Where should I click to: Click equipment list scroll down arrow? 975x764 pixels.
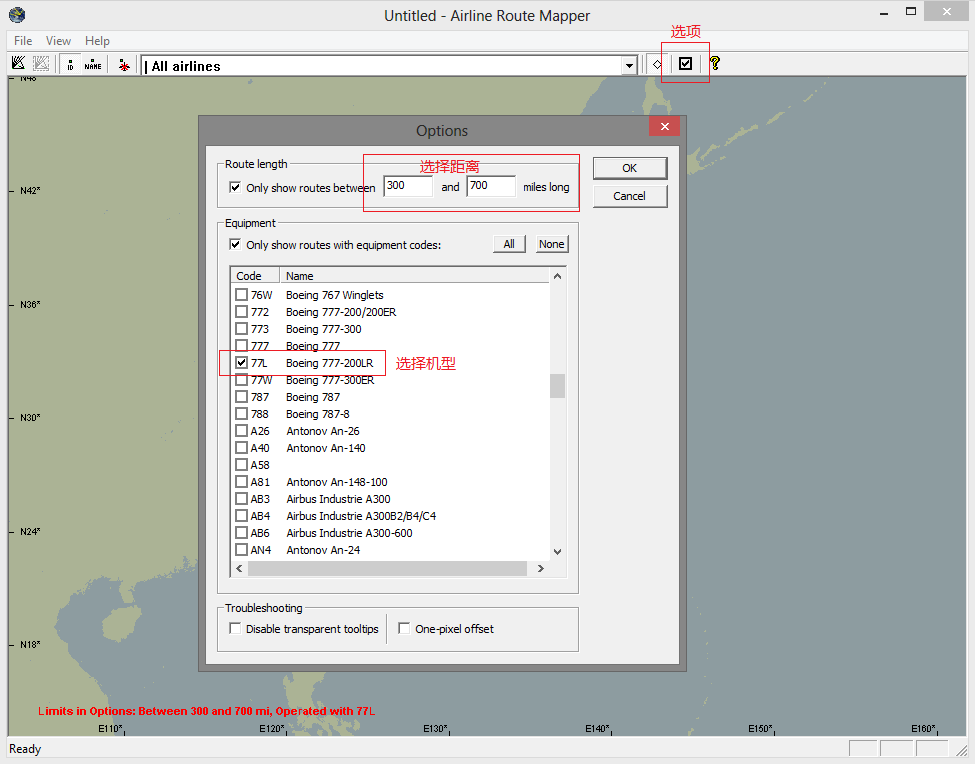coord(558,551)
